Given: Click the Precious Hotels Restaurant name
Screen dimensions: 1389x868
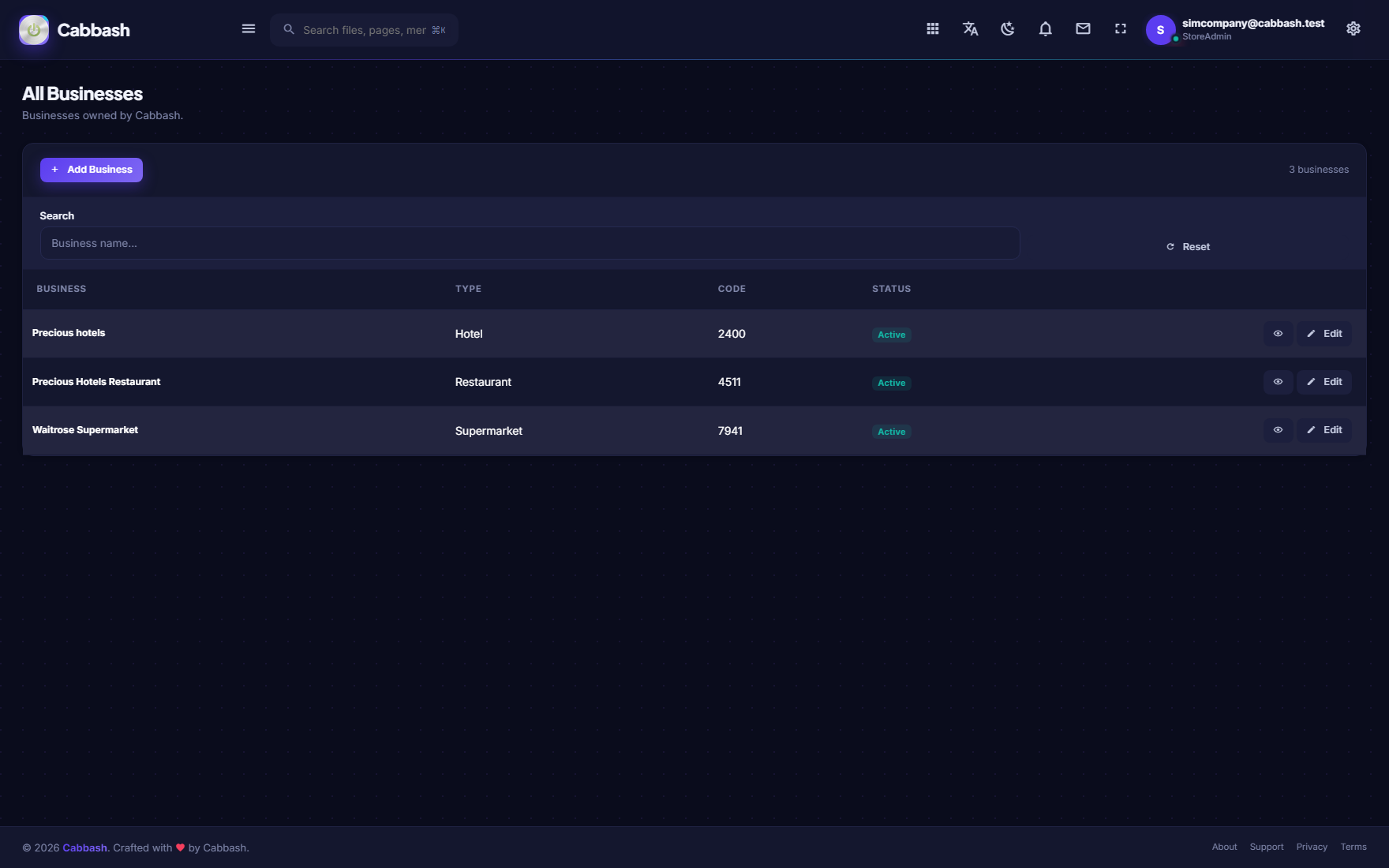Looking at the screenshot, I should 96,382.
